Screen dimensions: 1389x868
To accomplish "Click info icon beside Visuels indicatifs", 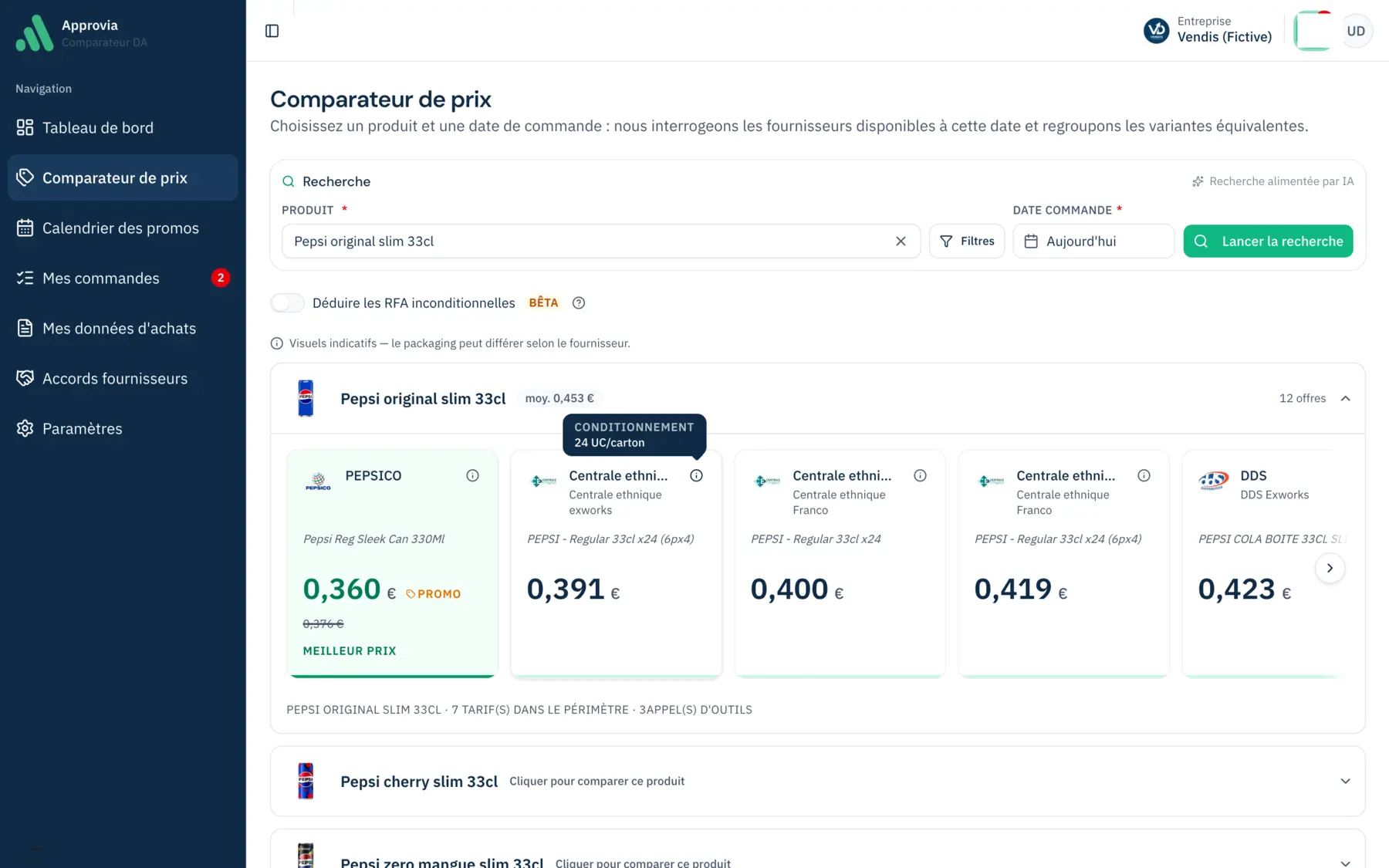I will (x=276, y=343).
